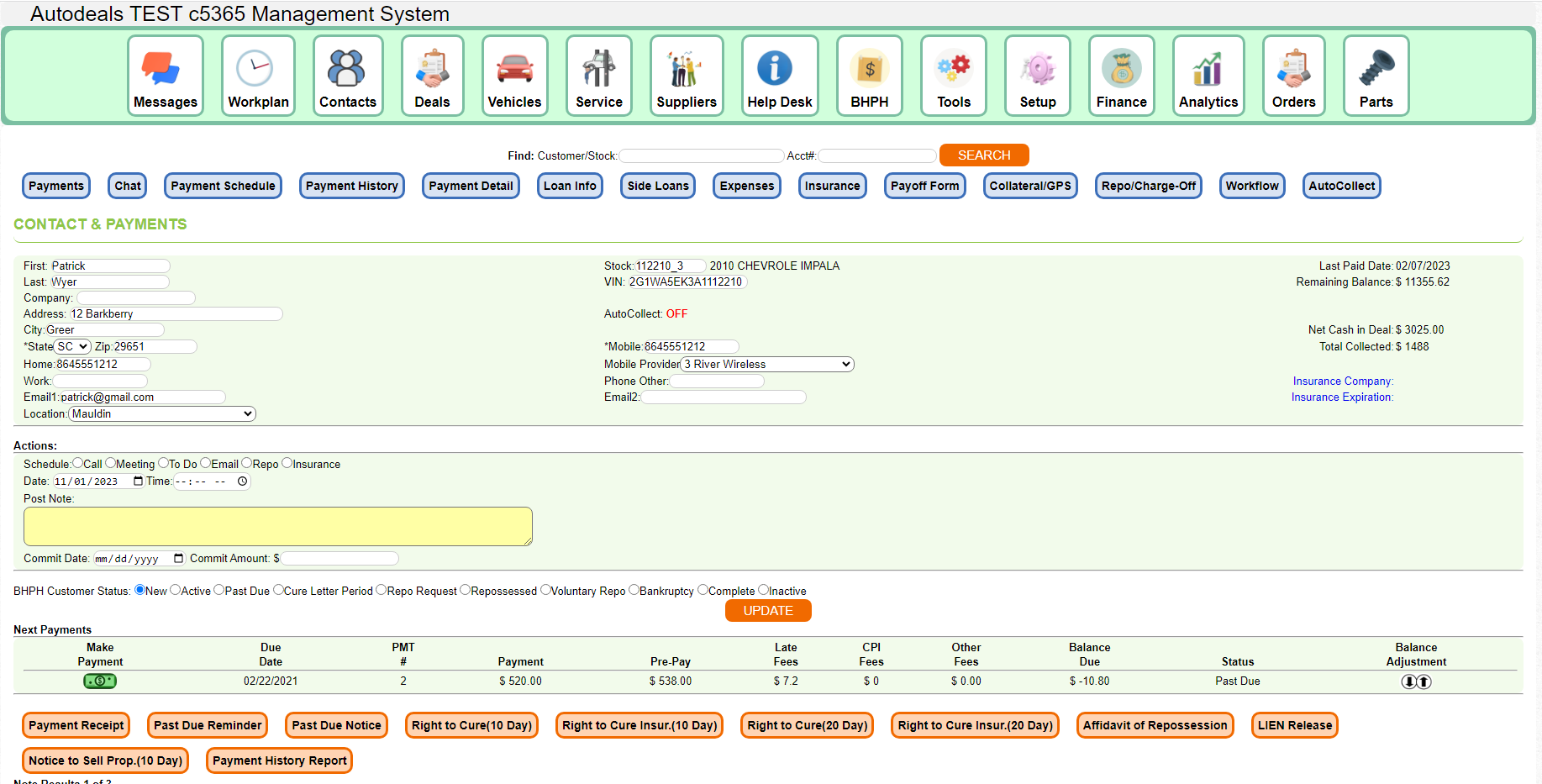
Task: Open the State dropdown showing SC
Action: 72,346
